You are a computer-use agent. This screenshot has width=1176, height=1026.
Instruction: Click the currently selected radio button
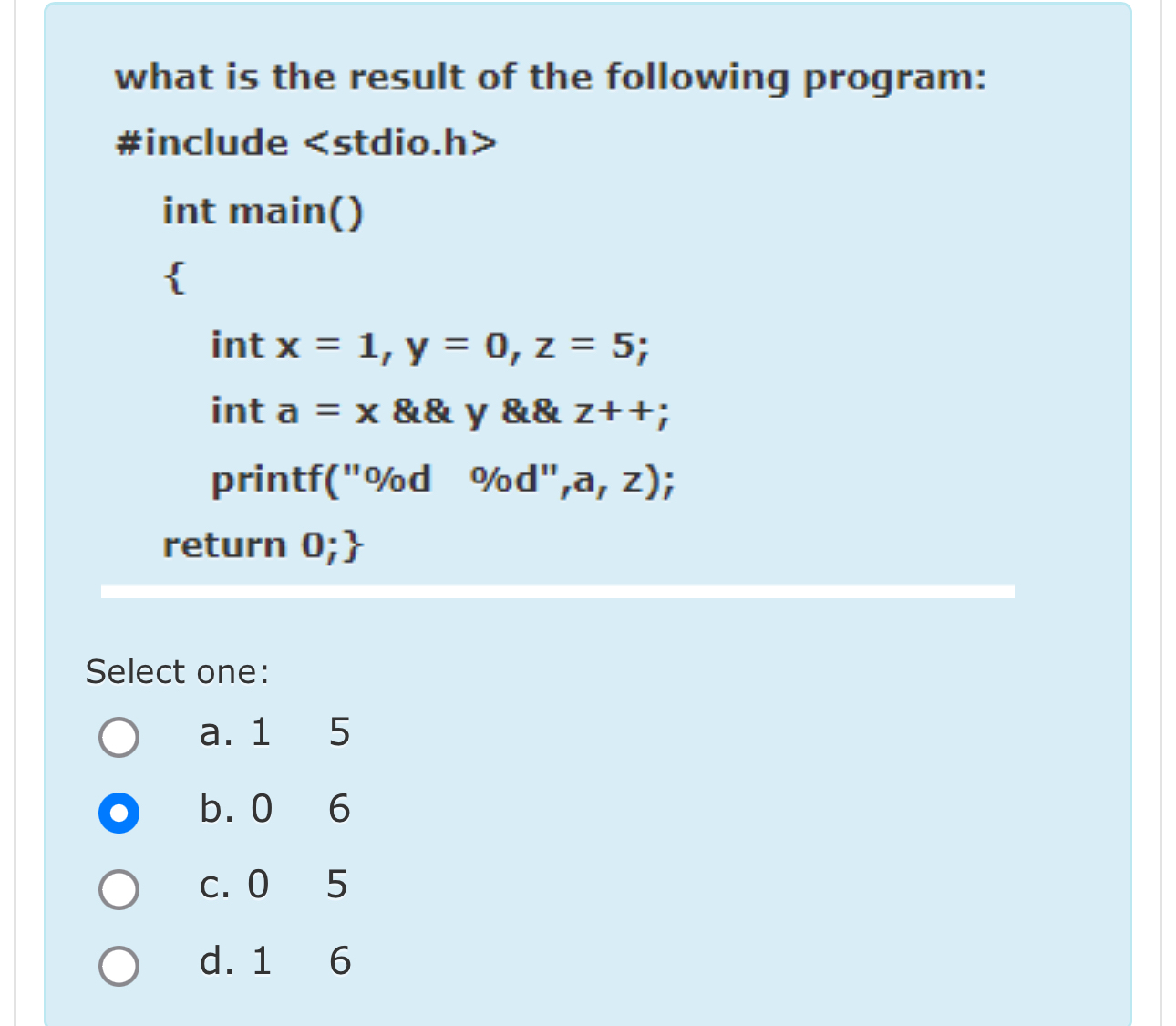click(119, 812)
